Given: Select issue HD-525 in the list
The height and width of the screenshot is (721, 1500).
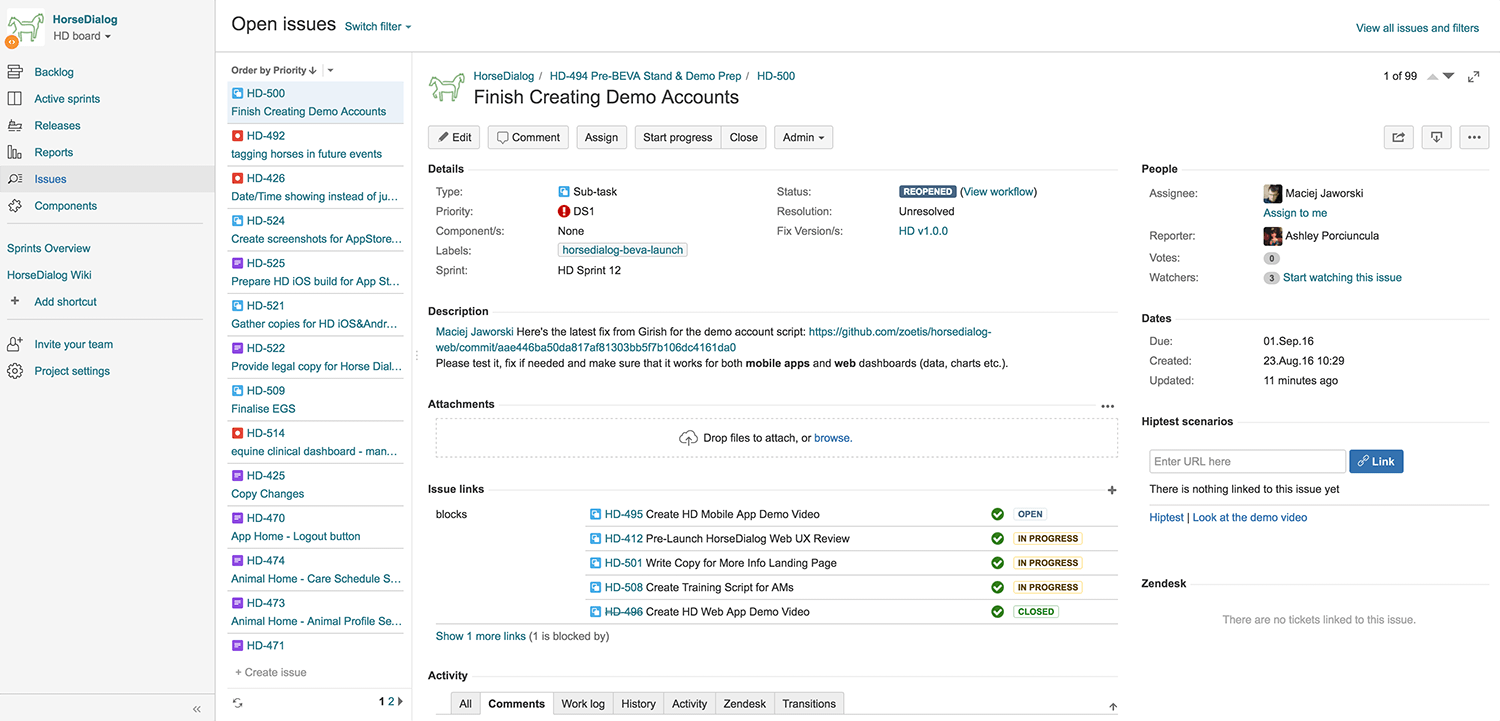Looking at the screenshot, I should point(315,272).
